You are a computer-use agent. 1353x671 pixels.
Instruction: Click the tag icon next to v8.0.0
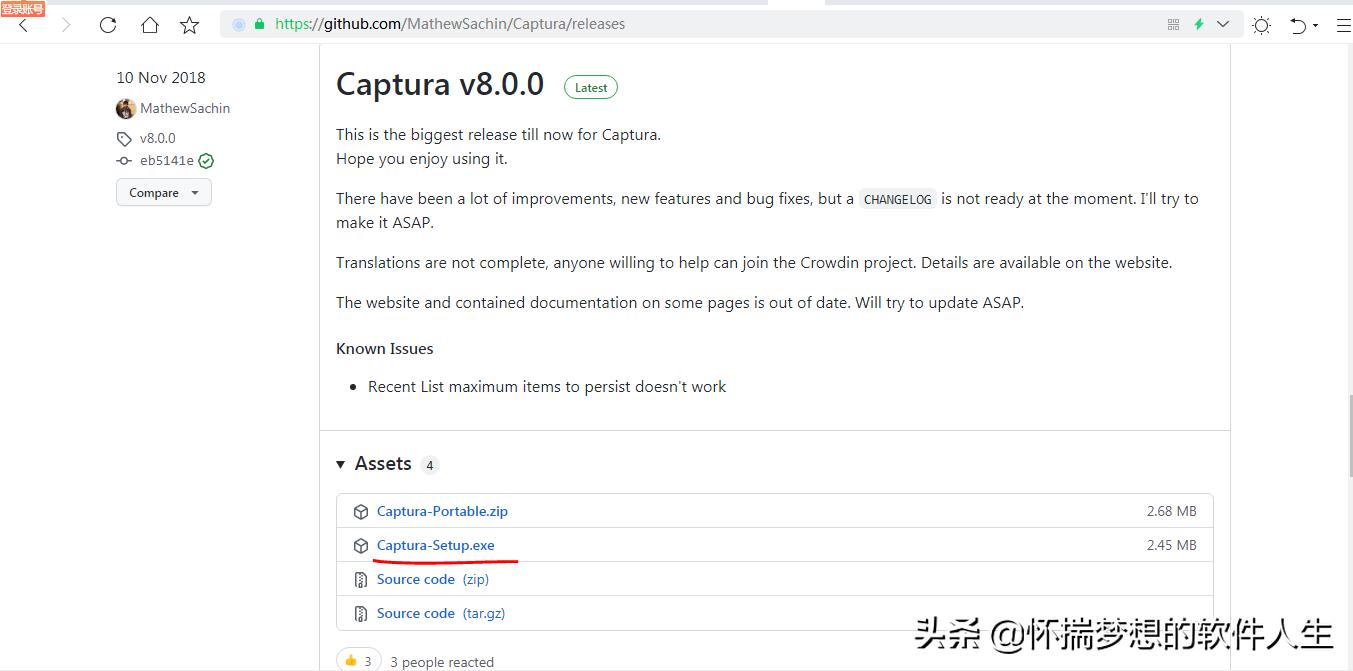coord(124,139)
